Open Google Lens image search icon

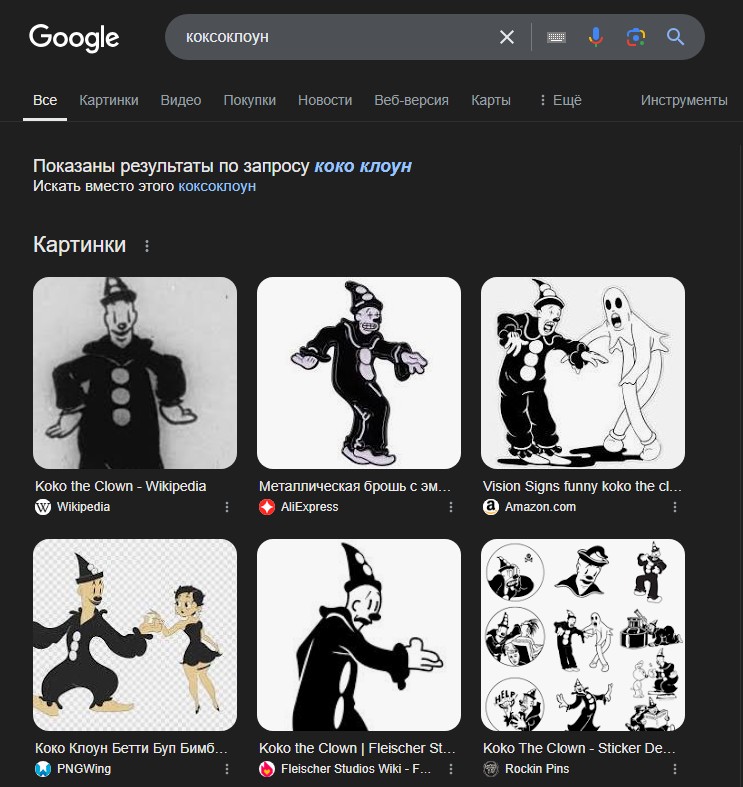pos(636,37)
